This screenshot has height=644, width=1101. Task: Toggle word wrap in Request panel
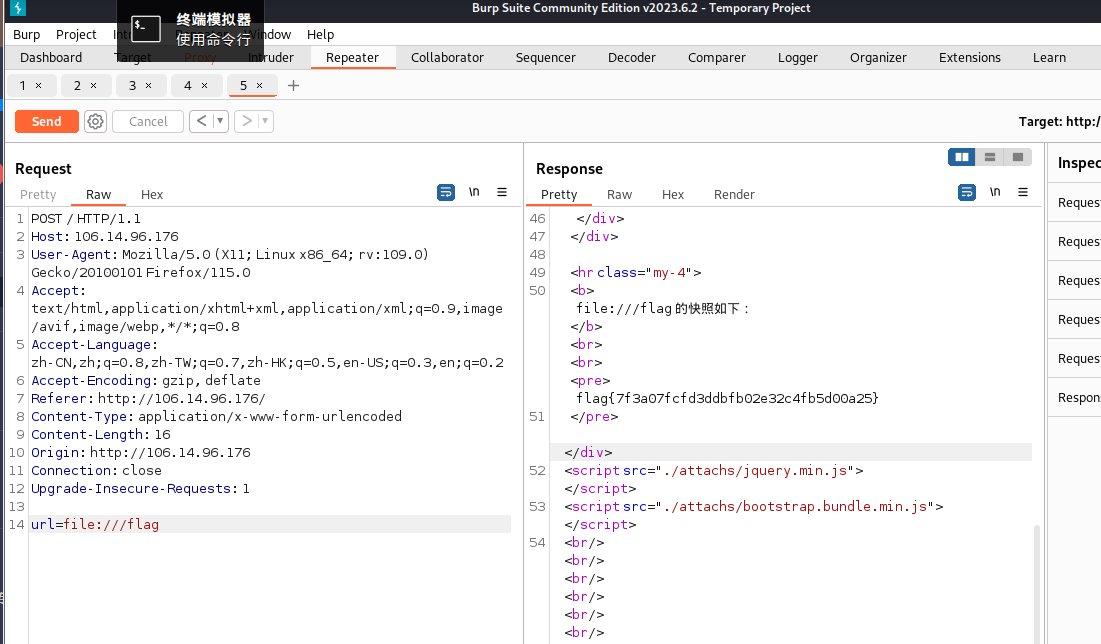(446, 192)
